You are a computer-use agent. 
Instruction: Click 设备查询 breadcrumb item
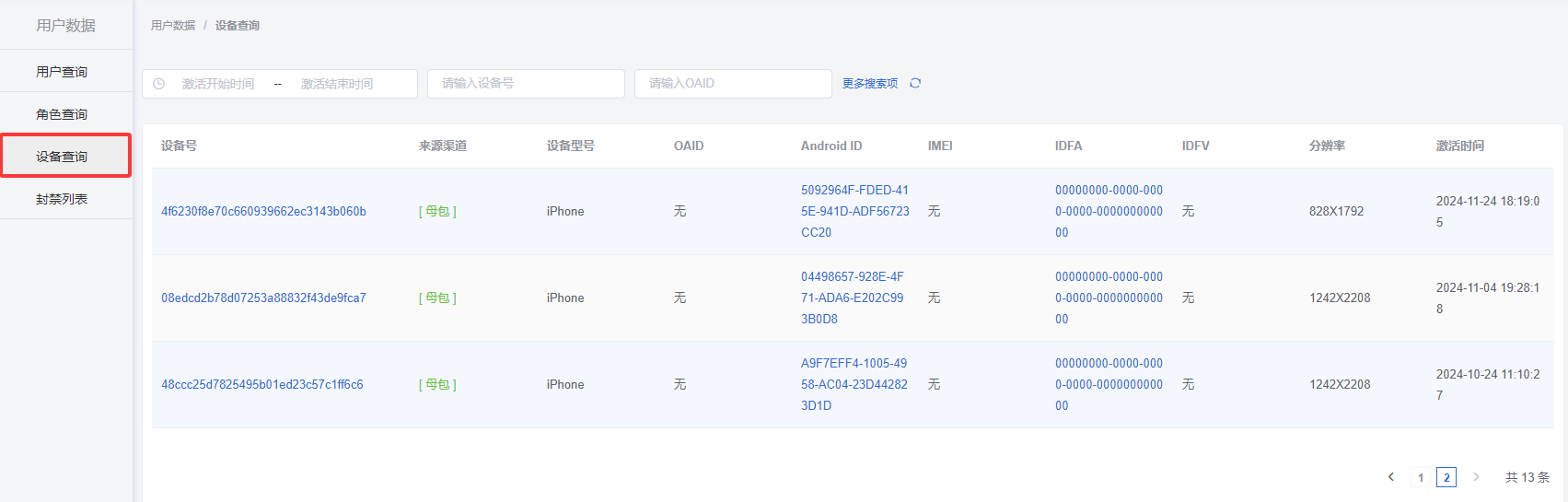[238, 26]
